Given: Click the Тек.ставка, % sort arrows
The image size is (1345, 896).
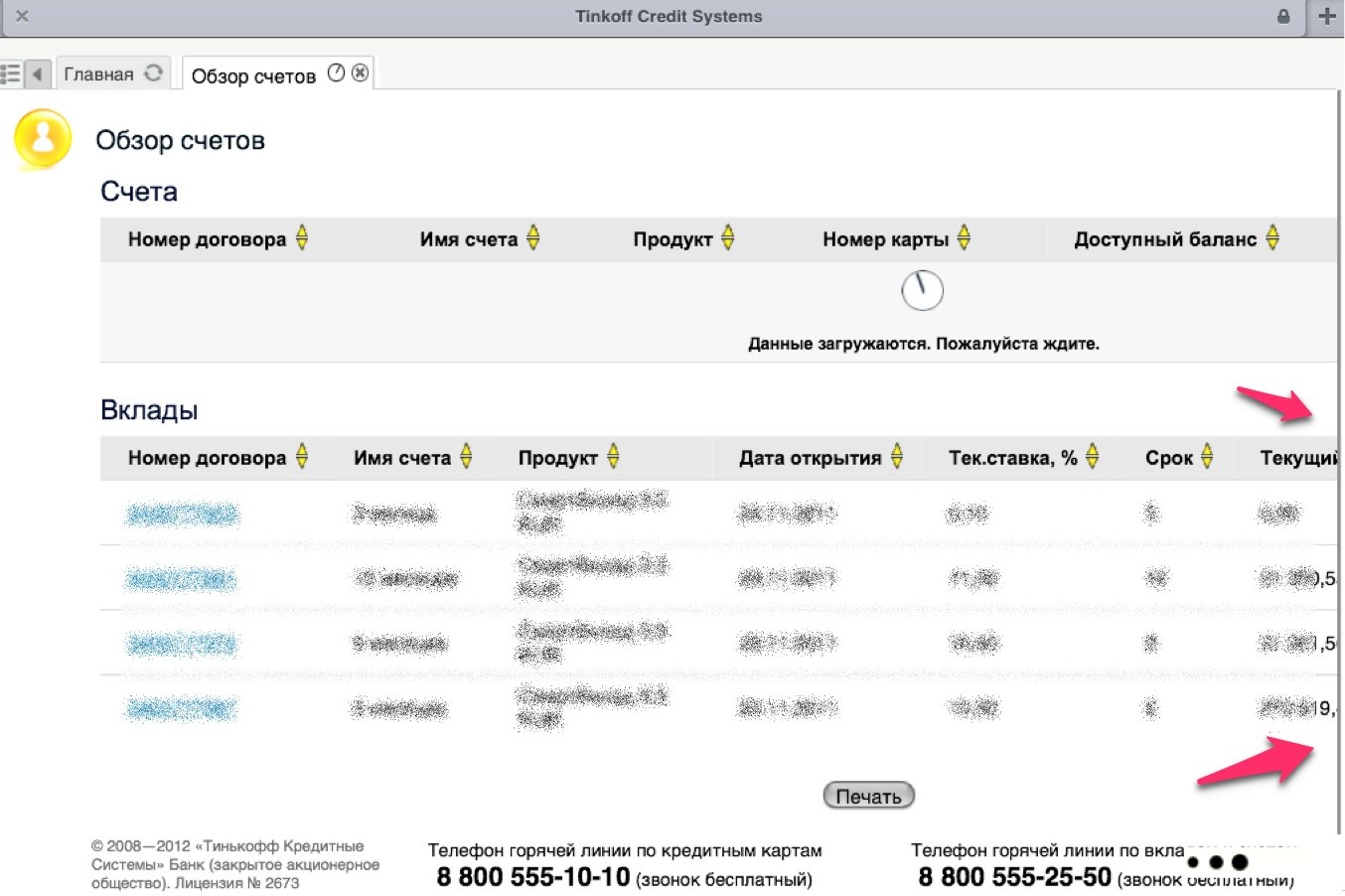Looking at the screenshot, I should (x=1093, y=457).
